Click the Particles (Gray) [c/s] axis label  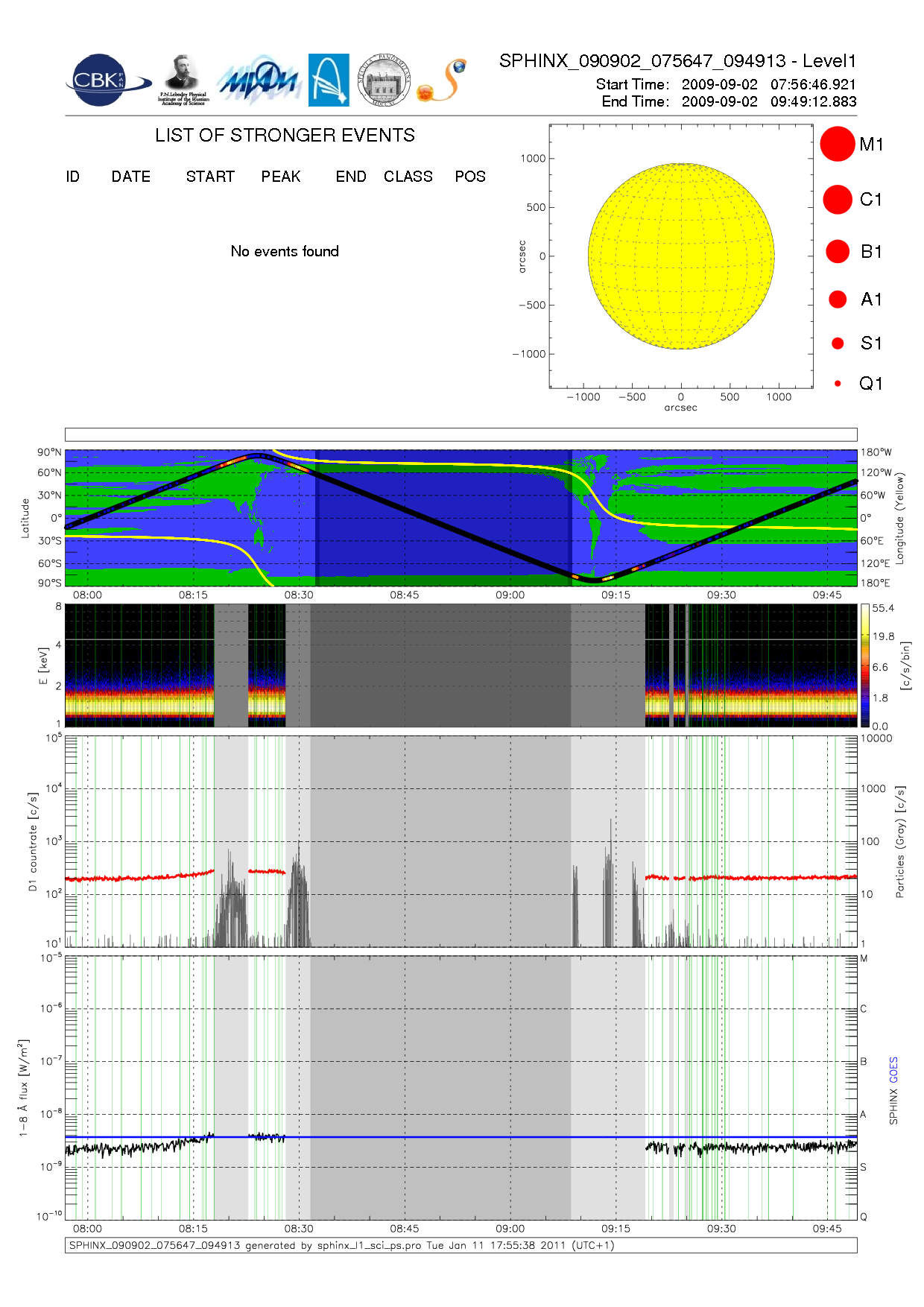click(x=900, y=842)
